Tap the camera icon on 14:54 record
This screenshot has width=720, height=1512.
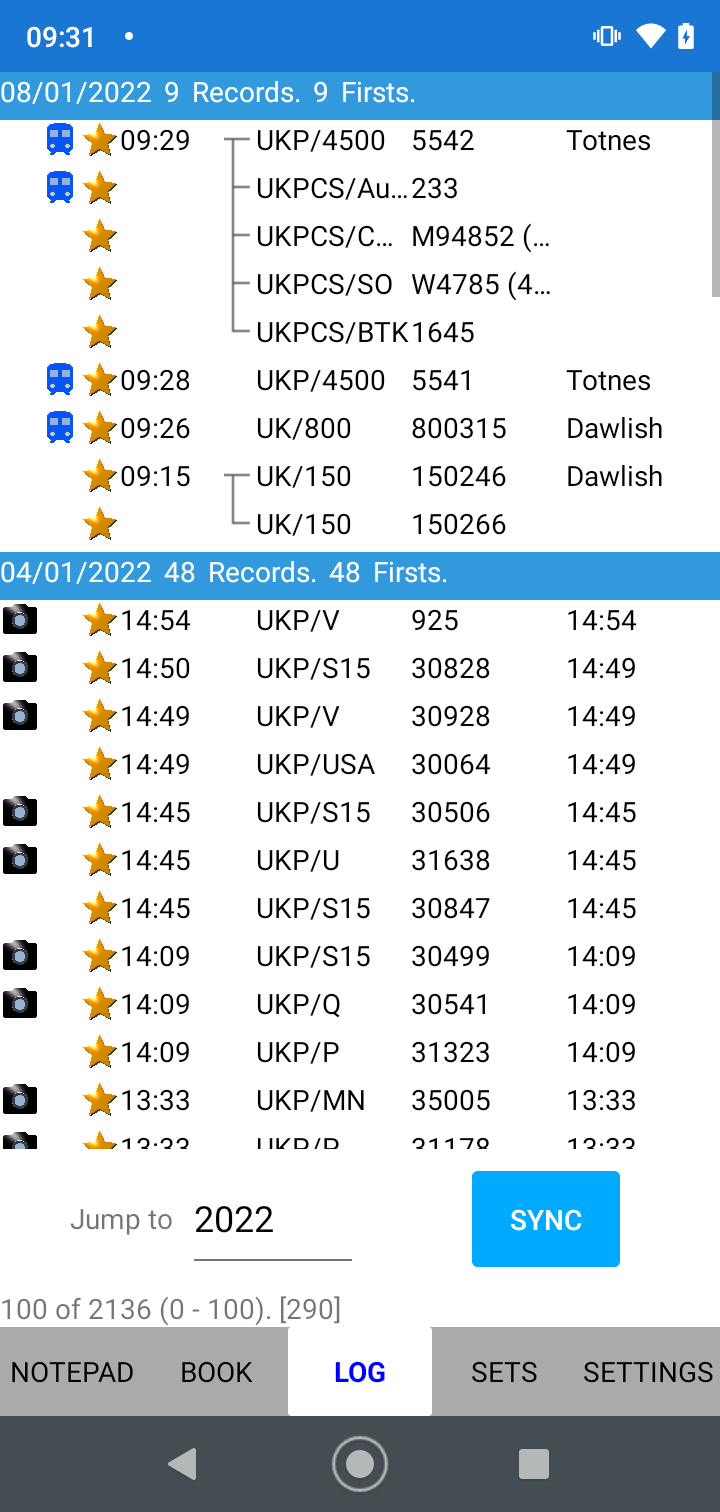(x=20, y=620)
